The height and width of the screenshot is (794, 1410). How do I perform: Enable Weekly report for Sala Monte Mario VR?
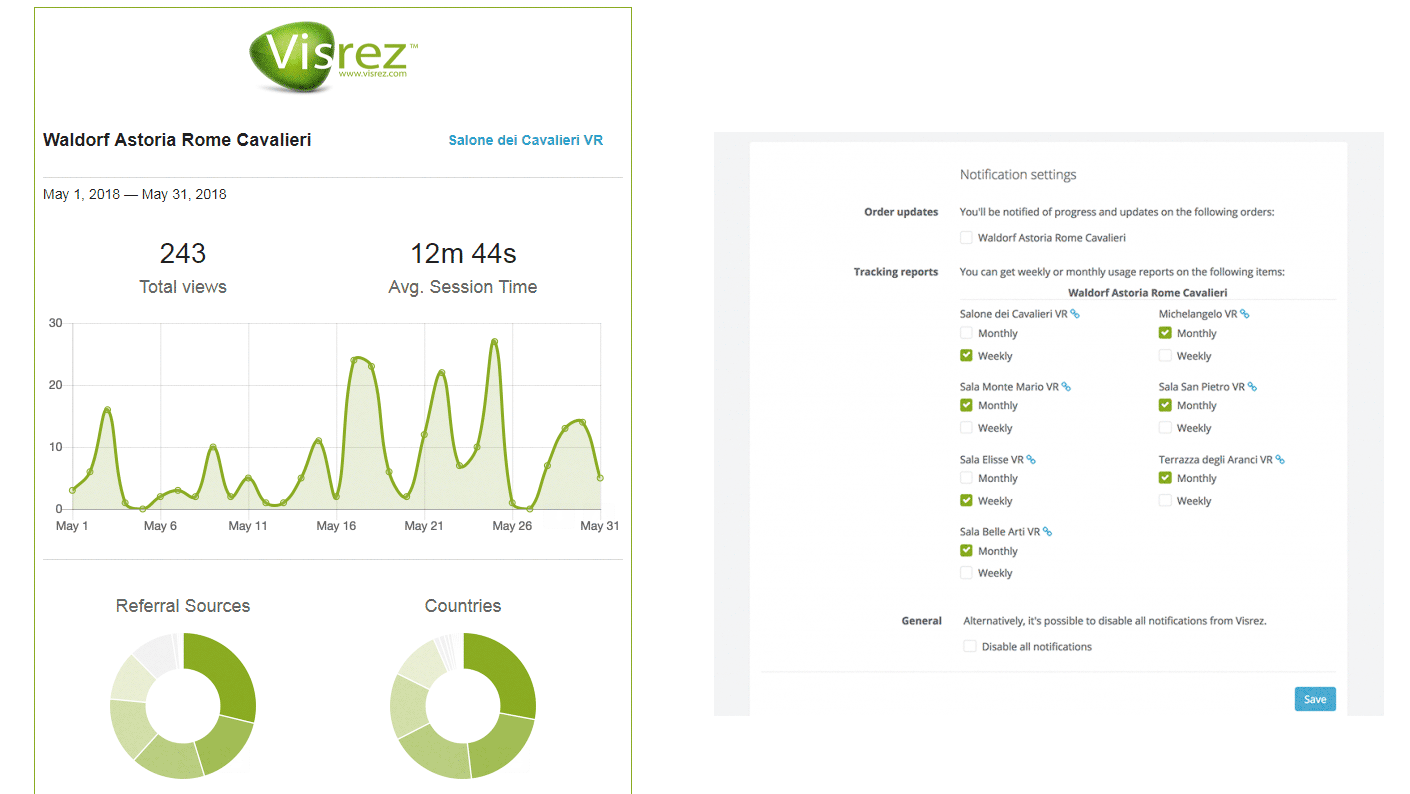click(x=966, y=428)
